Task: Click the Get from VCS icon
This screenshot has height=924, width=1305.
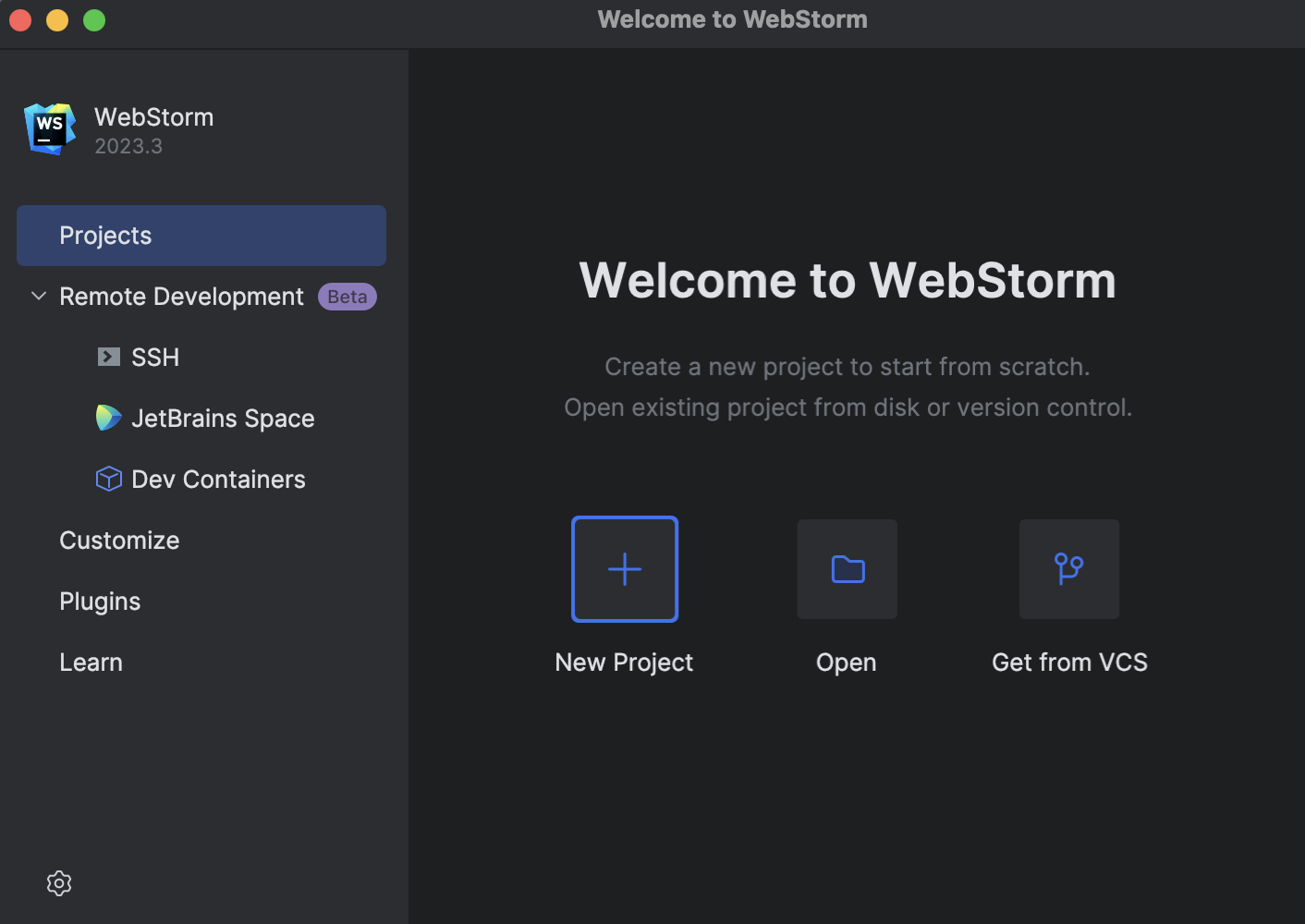Action: coord(1068,569)
